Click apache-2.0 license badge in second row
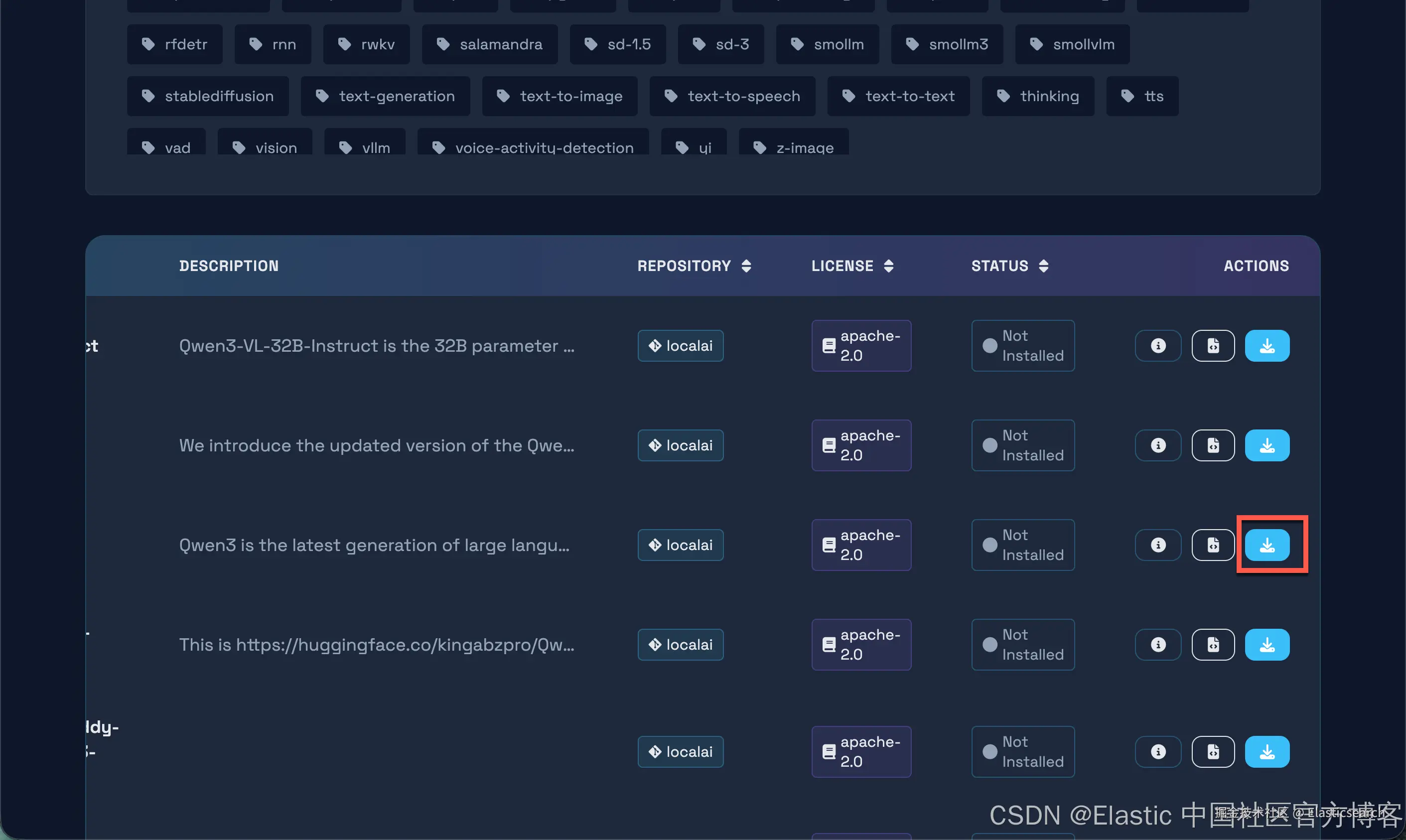This screenshot has height=840, width=1406. 861,445
